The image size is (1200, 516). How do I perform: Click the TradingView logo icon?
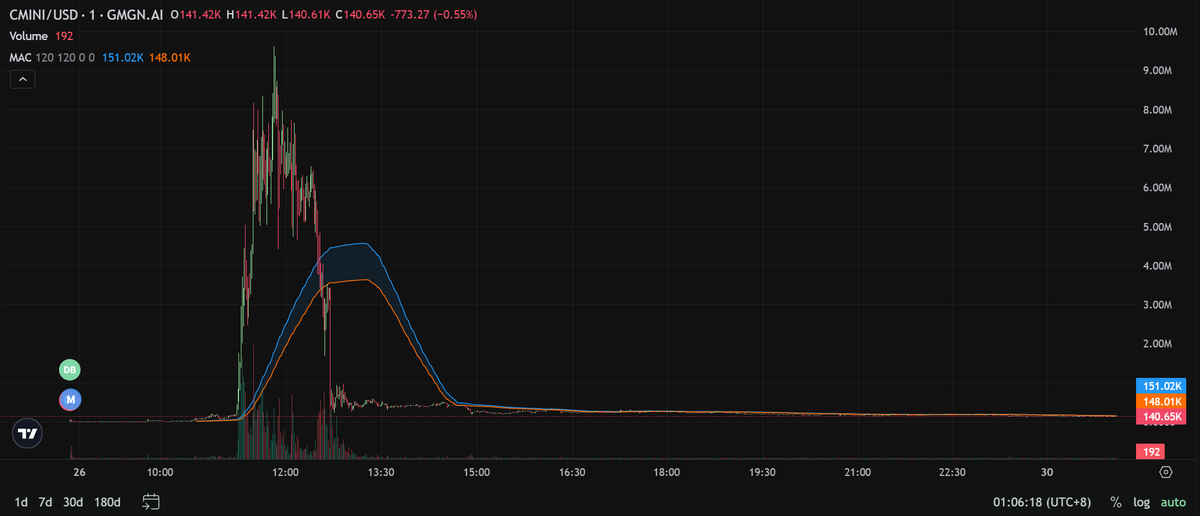point(28,434)
